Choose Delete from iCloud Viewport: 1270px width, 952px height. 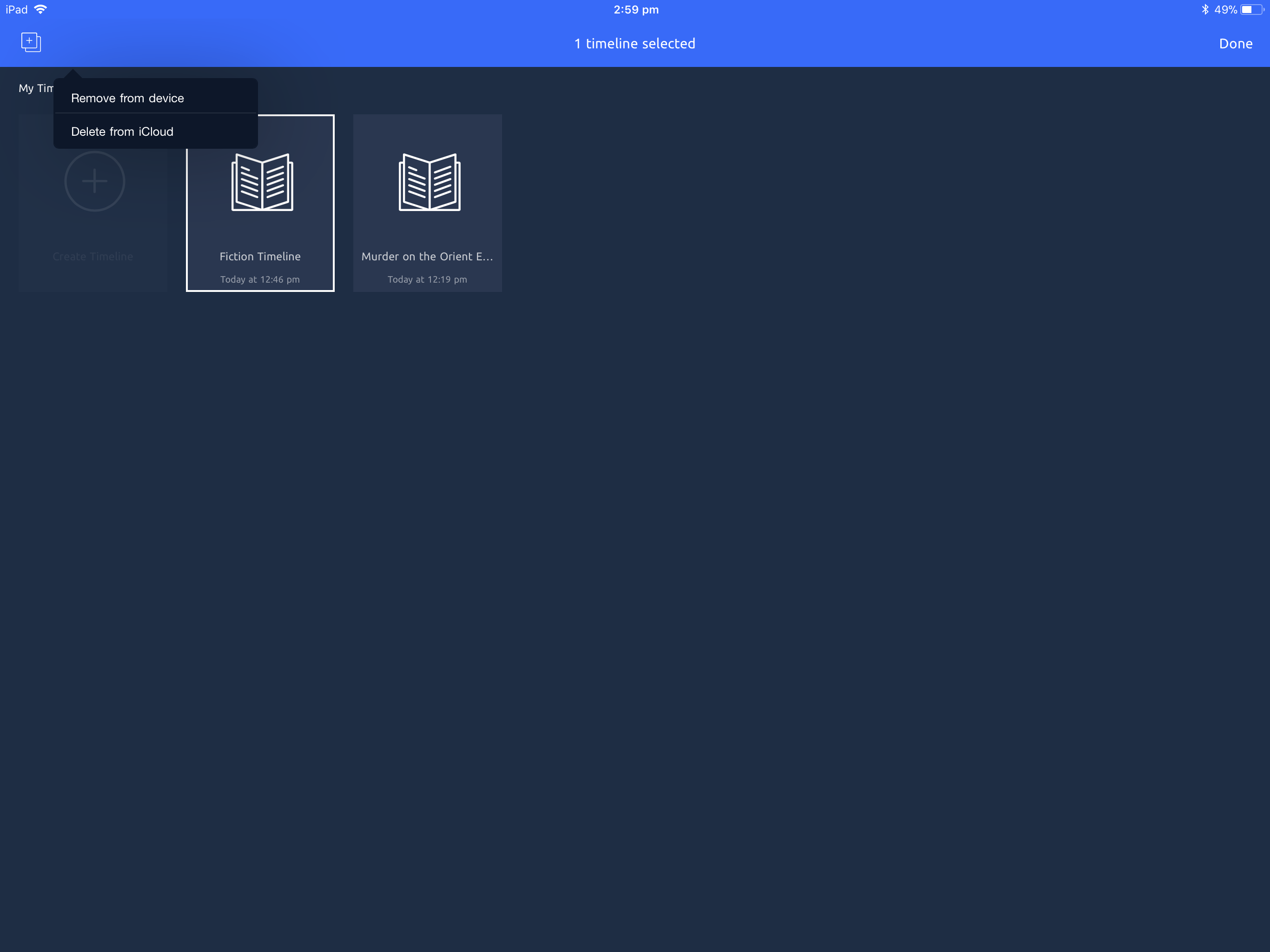122,132
